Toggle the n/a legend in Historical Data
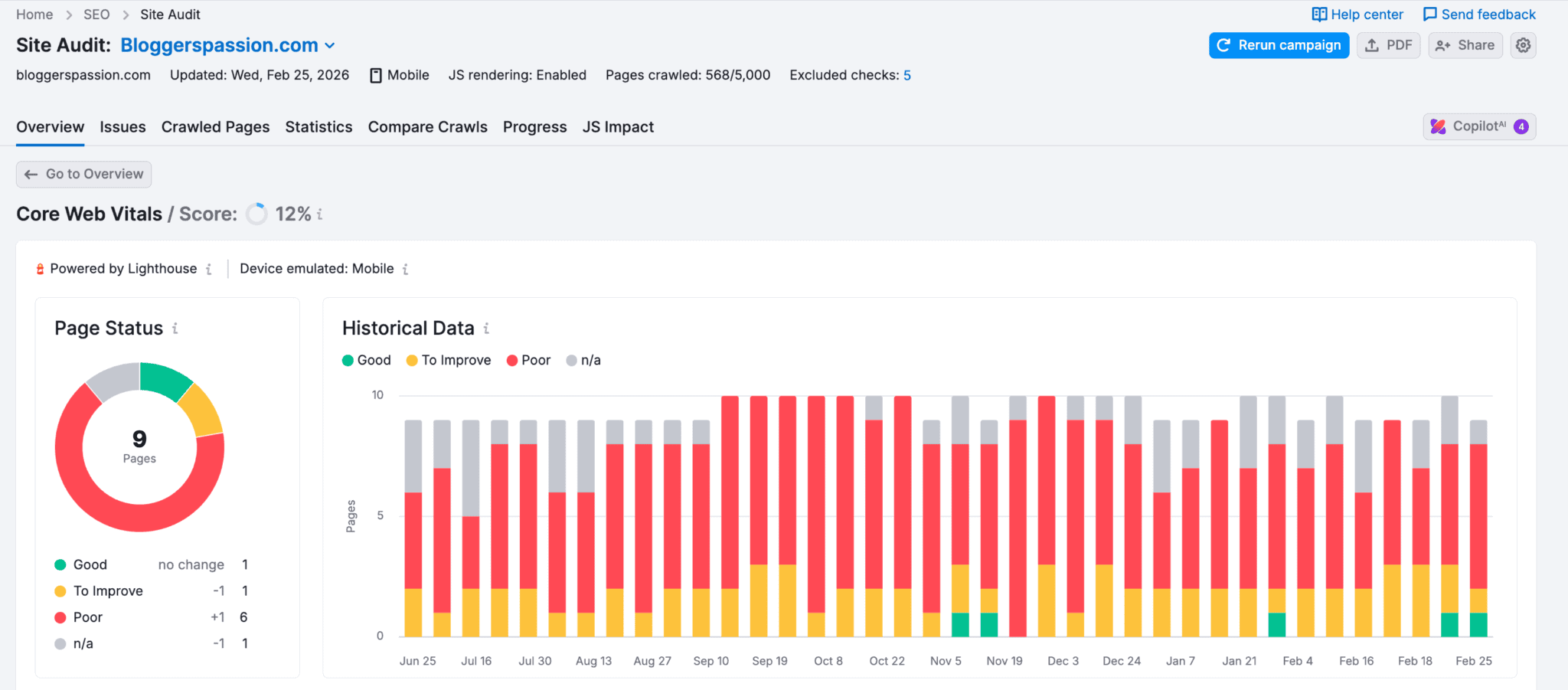1568x690 pixels. pyautogui.click(x=583, y=360)
